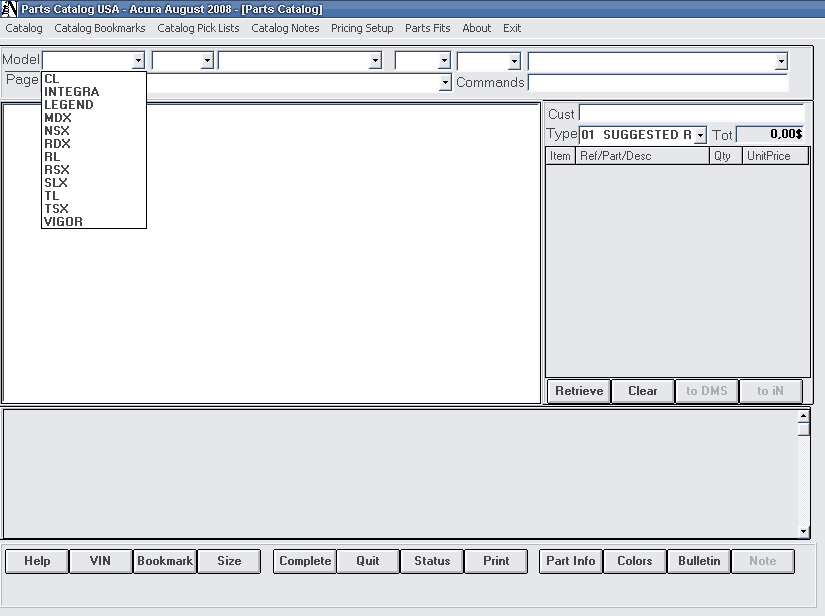Choose INTEGRA in the Model dropdown
This screenshot has height=616, width=825.
[x=71, y=92]
